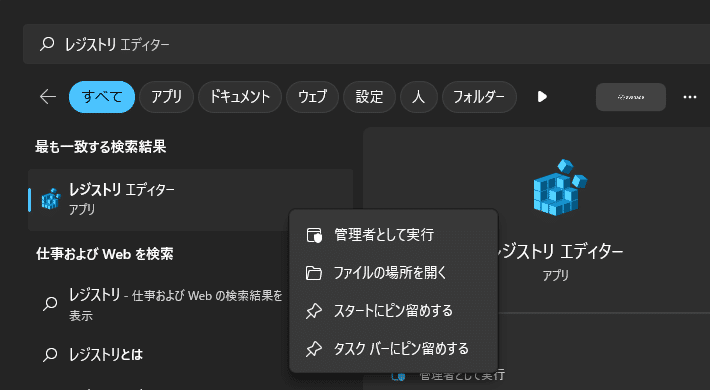Image resolution: width=710 pixels, height=390 pixels.
Task: Click the 仕事および Web を検索 heading
Action: (x=105, y=254)
